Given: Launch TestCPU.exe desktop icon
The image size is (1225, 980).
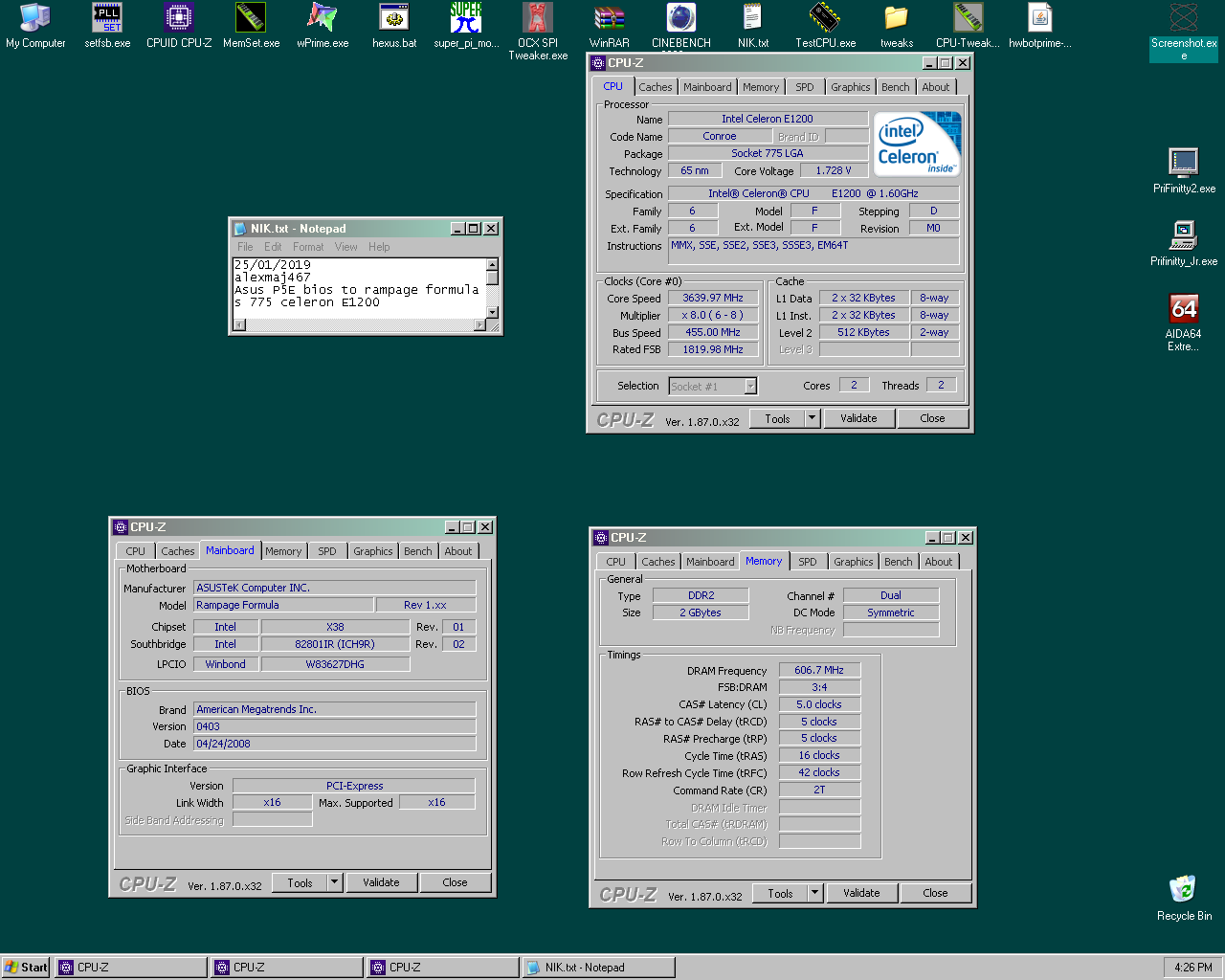Looking at the screenshot, I should pos(825,26).
